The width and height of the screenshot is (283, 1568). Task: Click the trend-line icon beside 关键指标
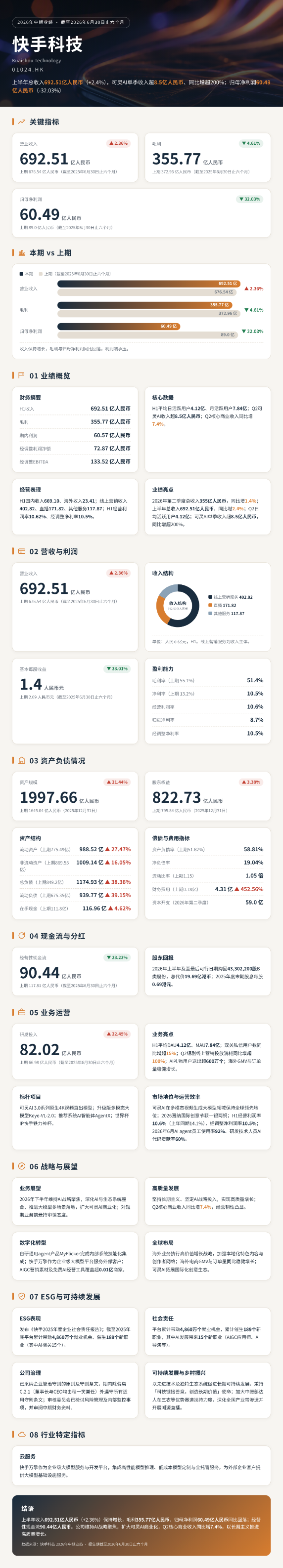pos(22,122)
